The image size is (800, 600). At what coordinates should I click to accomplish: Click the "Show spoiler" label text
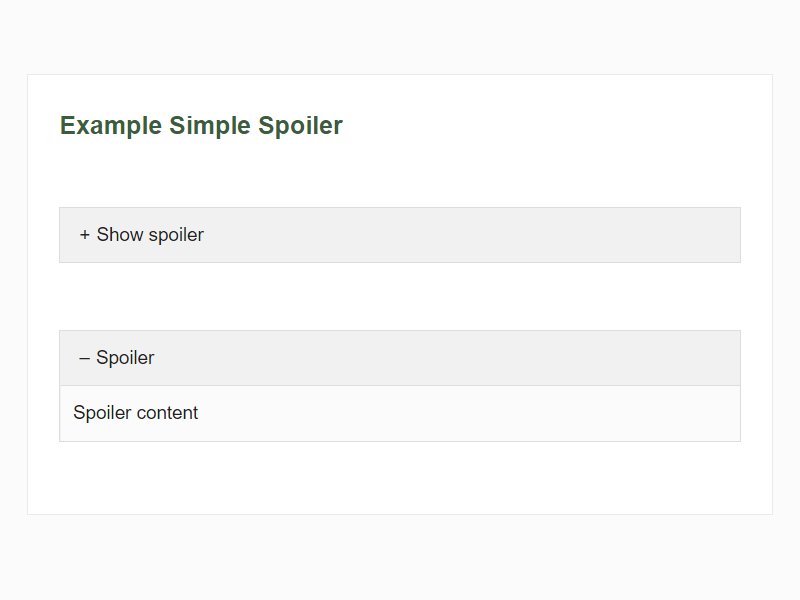coord(150,235)
